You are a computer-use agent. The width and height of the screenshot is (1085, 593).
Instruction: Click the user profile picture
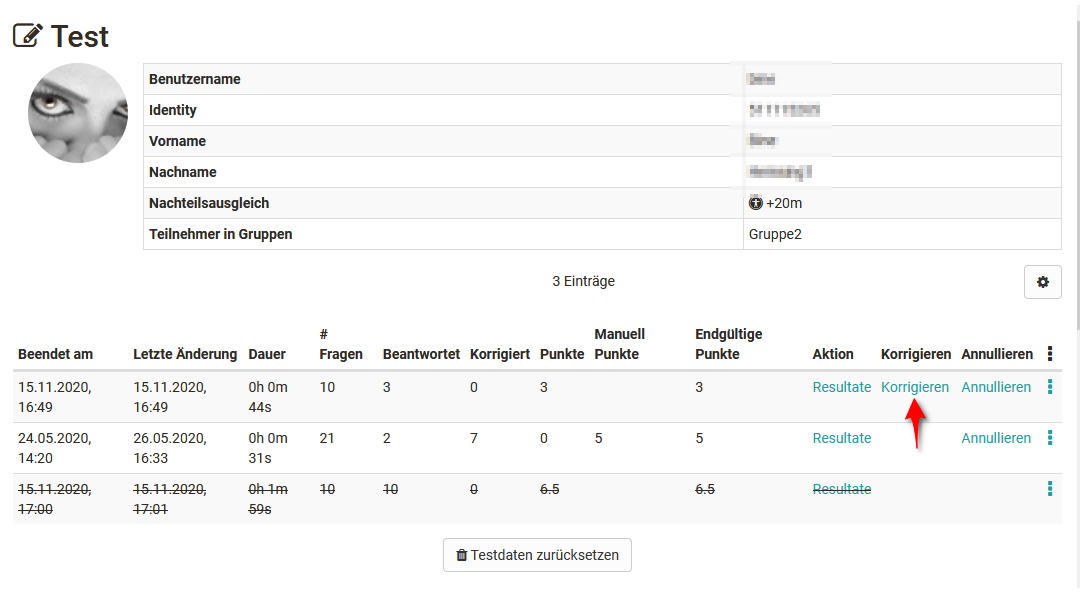pos(78,113)
